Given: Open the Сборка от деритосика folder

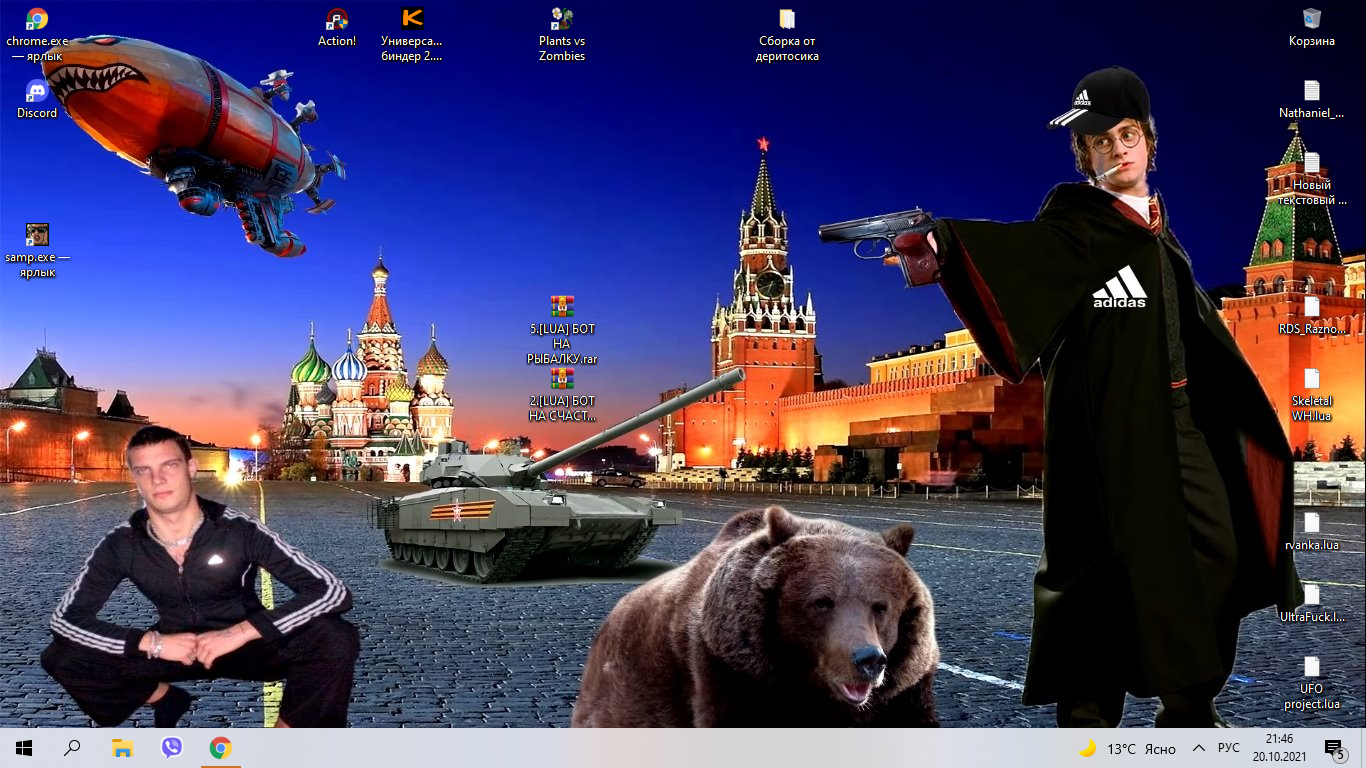Looking at the screenshot, I should pyautogui.click(x=787, y=20).
